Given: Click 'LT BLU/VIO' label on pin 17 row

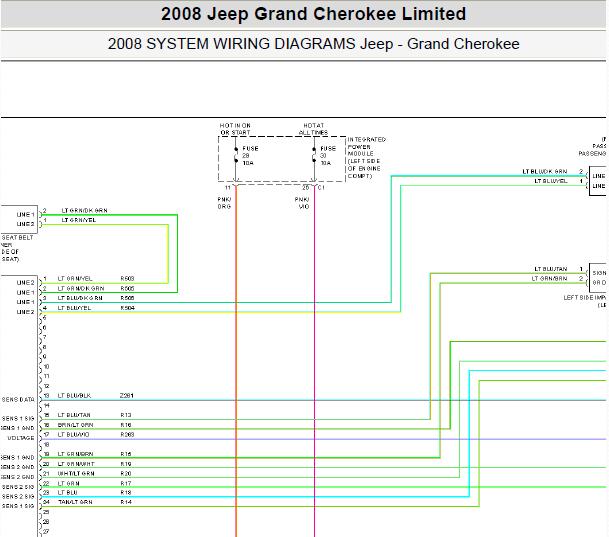Looking at the screenshot, I should 73,434.
